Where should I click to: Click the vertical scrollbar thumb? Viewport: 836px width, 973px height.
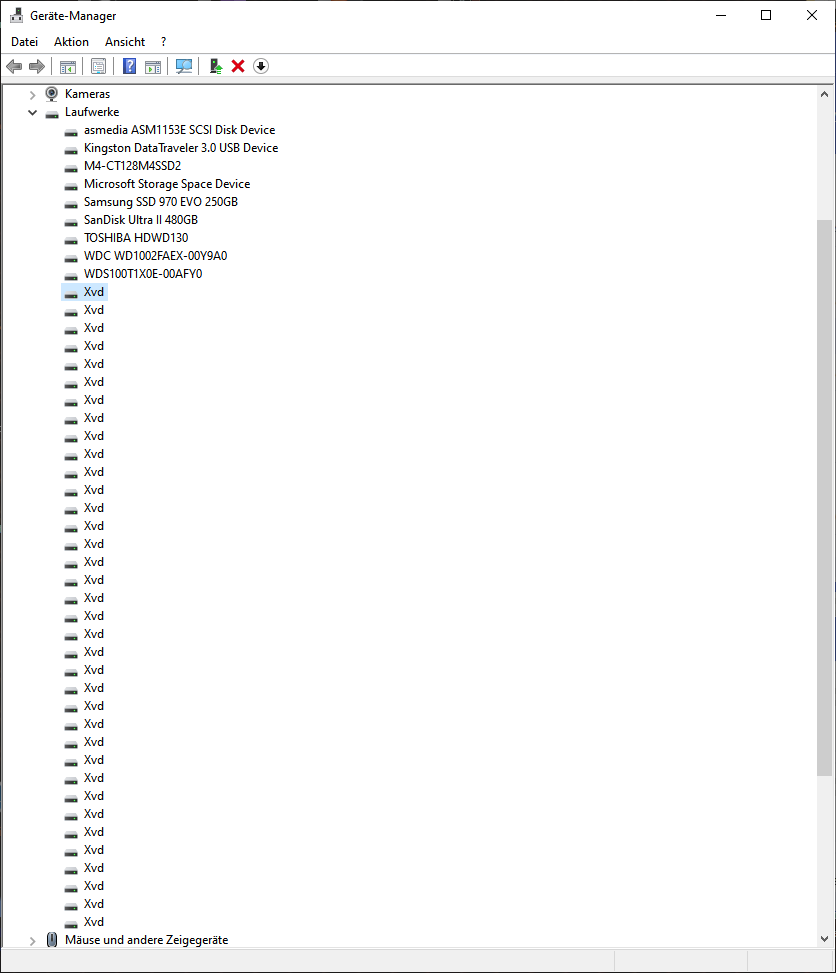824,498
